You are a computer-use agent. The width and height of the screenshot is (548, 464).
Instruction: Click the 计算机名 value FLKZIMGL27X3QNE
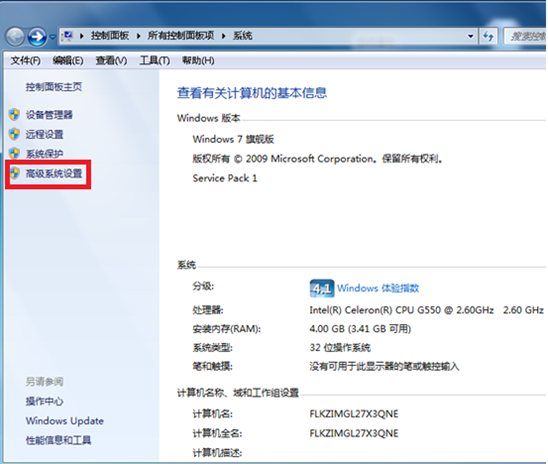(354, 414)
